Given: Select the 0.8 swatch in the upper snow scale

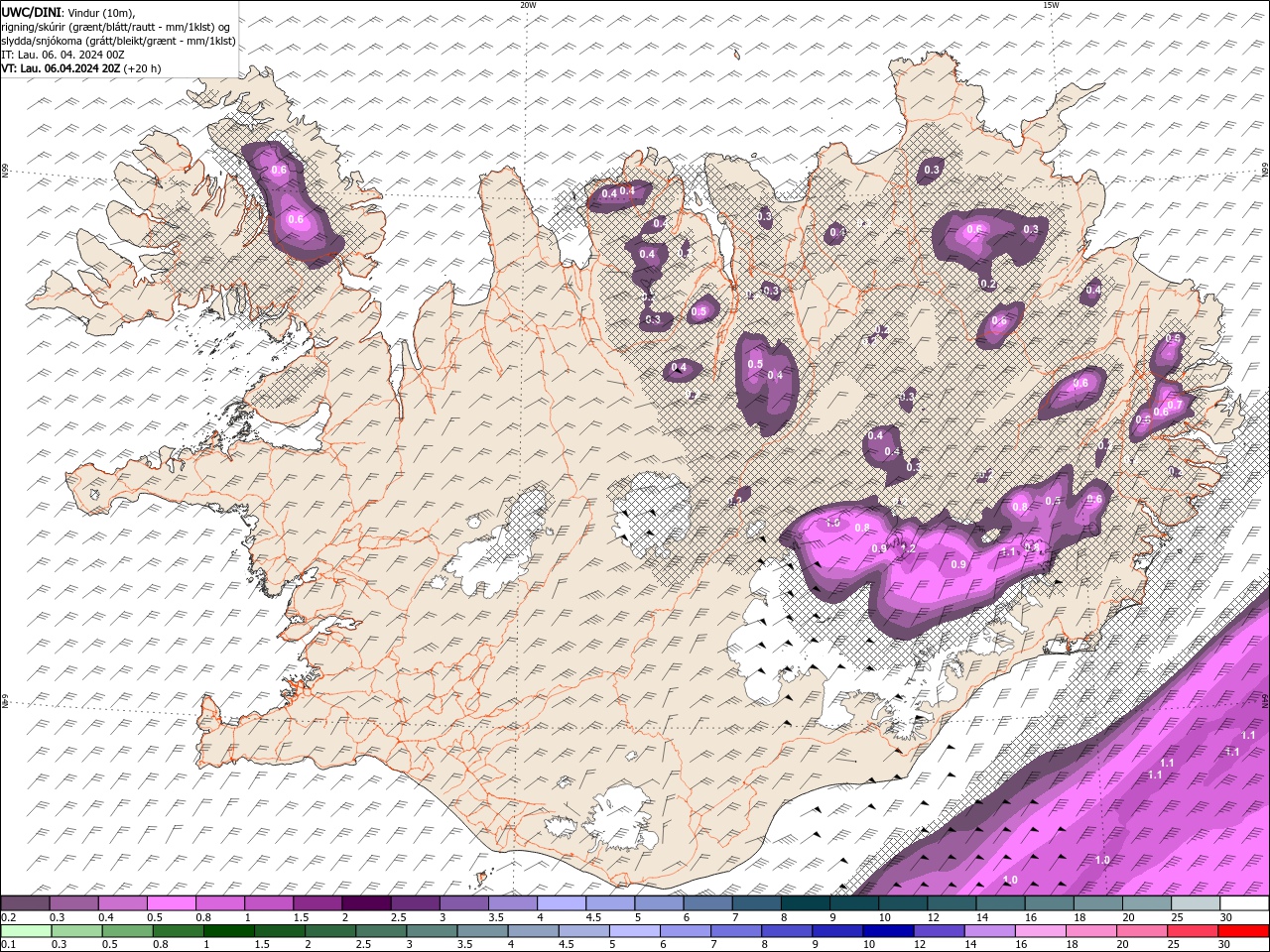Looking at the screenshot, I should (x=219, y=903).
